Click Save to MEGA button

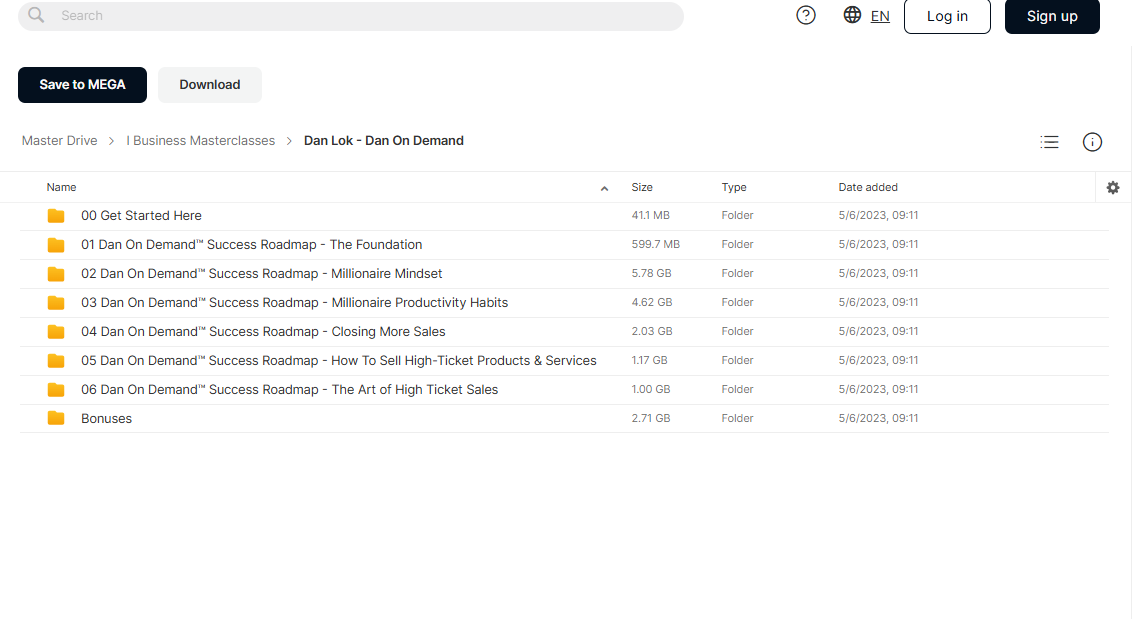pyautogui.click(x=82, y=85)
